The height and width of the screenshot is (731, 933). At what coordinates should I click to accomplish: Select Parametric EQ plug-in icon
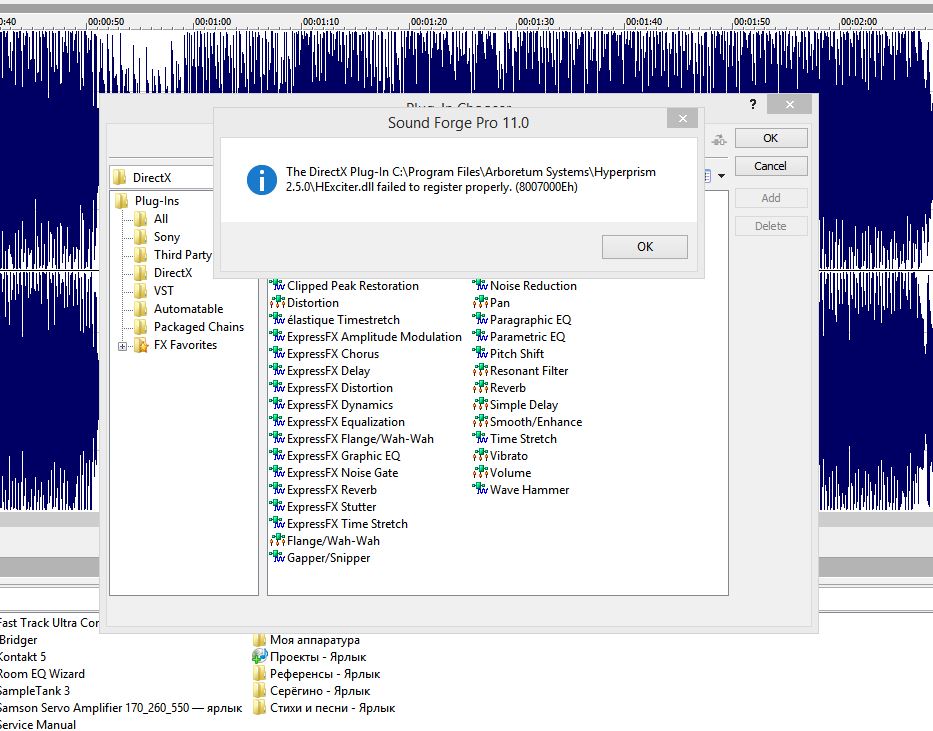tap(480, 337)
